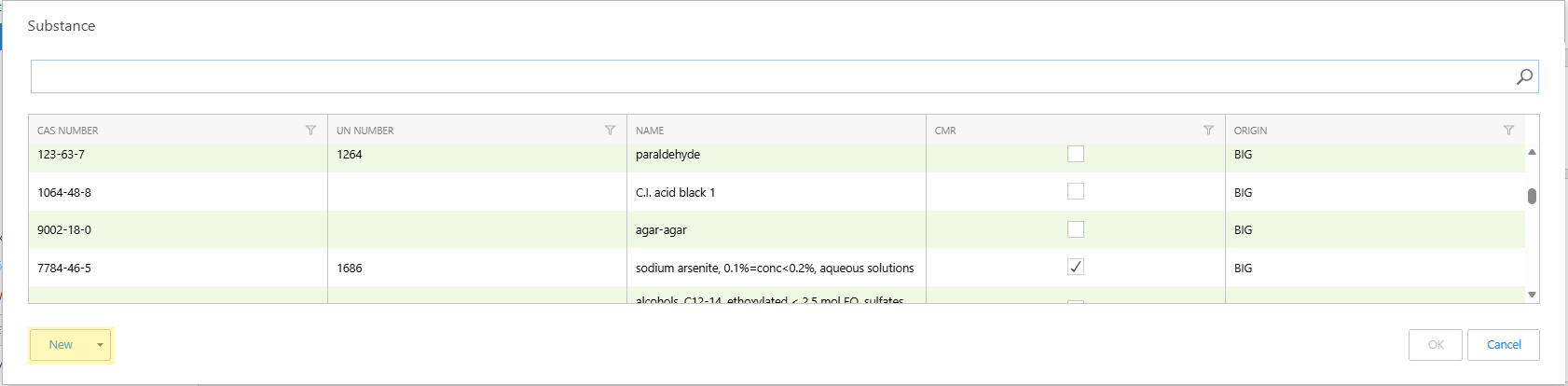Confirm with the OK button
The height and width of the screenshot is (386, 1568).
[x=1436, y=345]
